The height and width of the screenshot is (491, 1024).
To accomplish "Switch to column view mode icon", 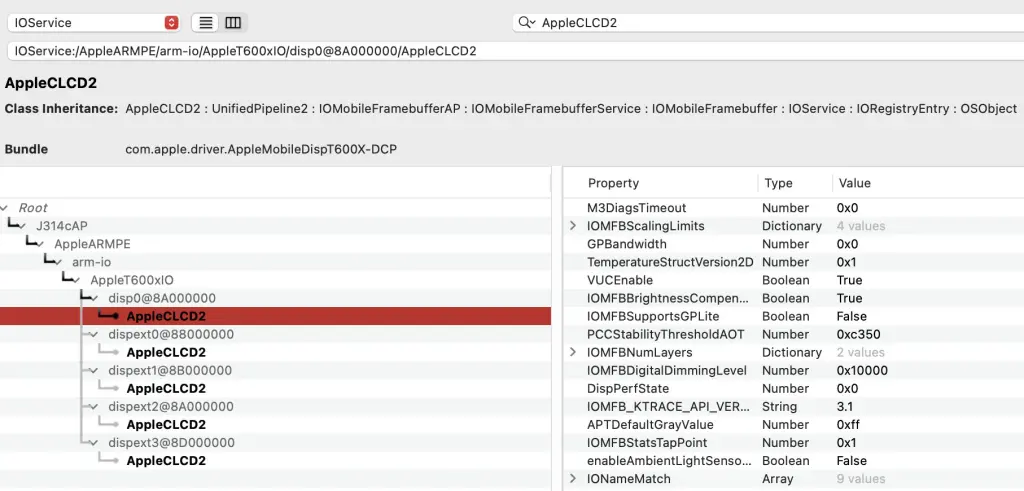I will tap(233, 23).
